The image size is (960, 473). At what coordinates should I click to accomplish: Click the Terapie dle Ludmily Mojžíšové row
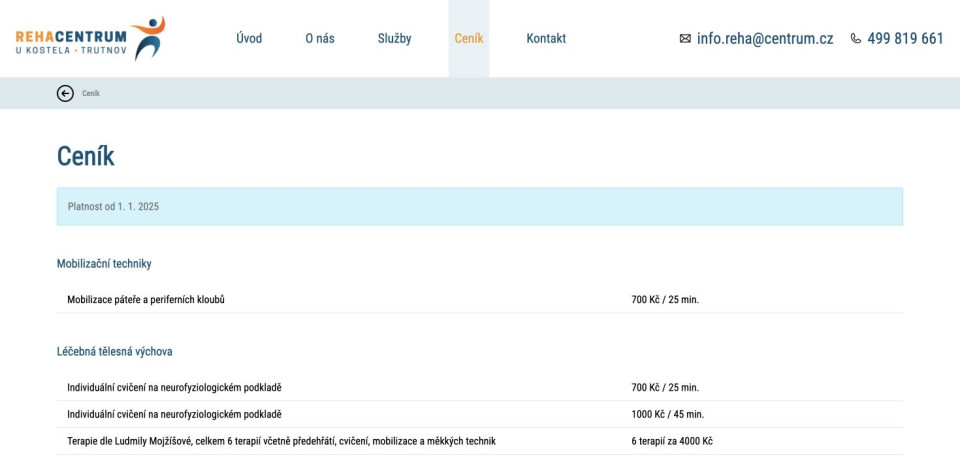coord(479,441)
